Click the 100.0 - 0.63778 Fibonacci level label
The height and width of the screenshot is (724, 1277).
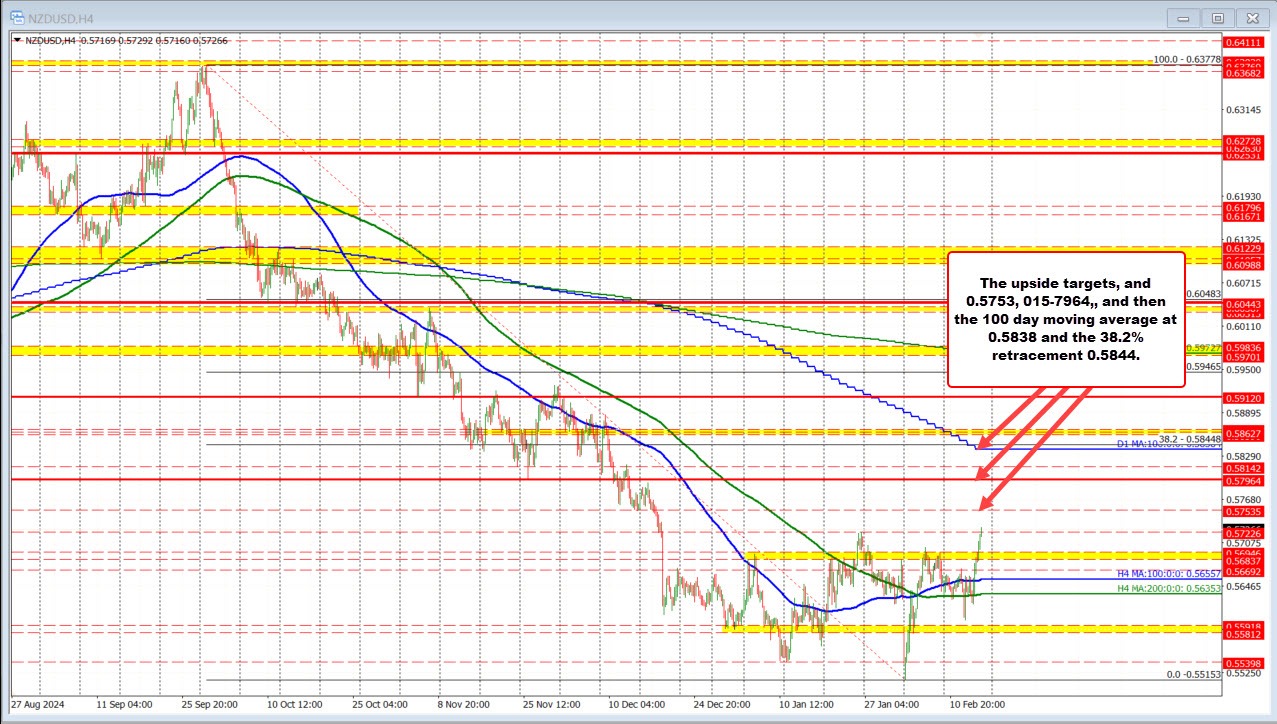(x=1189, y=59)
